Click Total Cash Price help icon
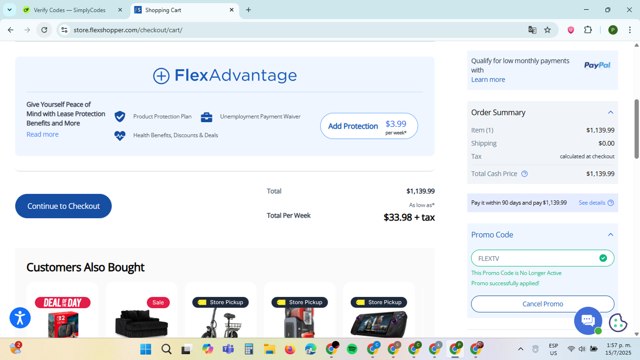Image resolution: width=640 pixels, height=360 pixels. (524, 174)
